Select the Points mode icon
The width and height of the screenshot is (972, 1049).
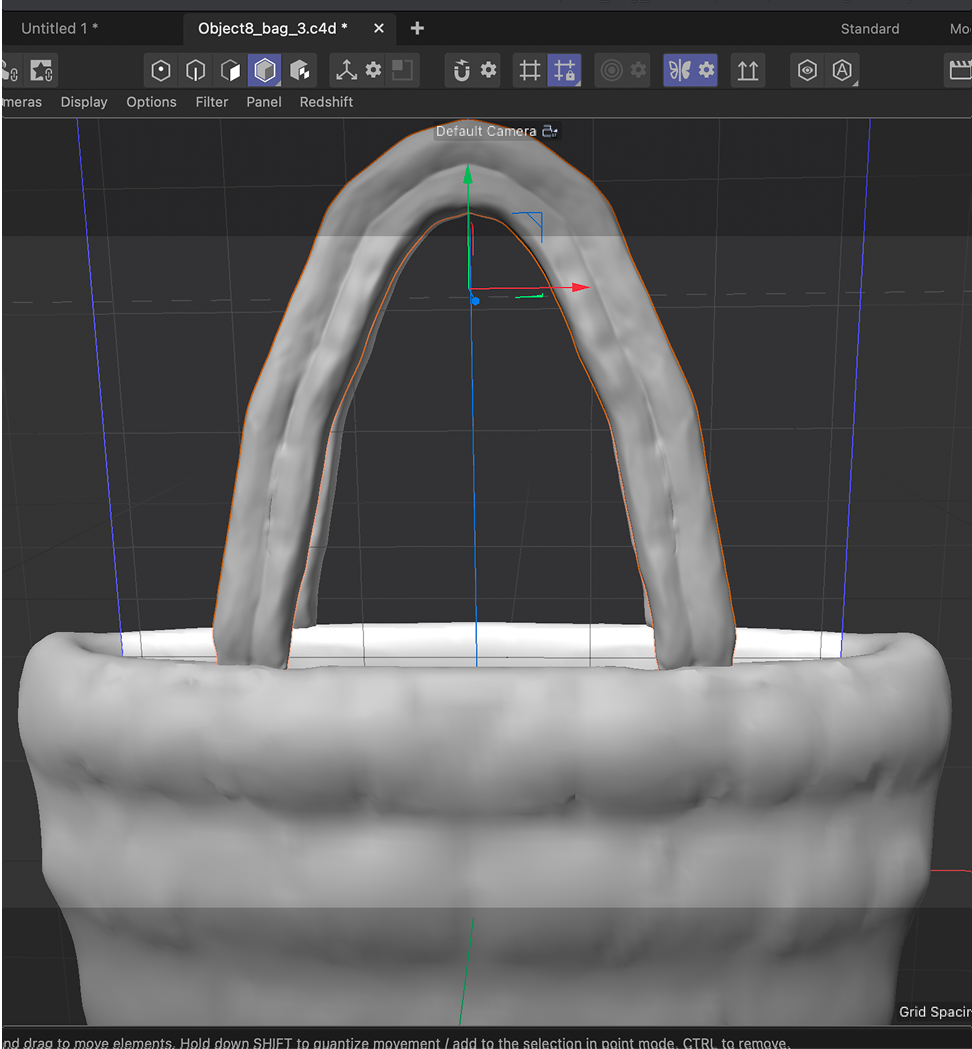[160, 70]
